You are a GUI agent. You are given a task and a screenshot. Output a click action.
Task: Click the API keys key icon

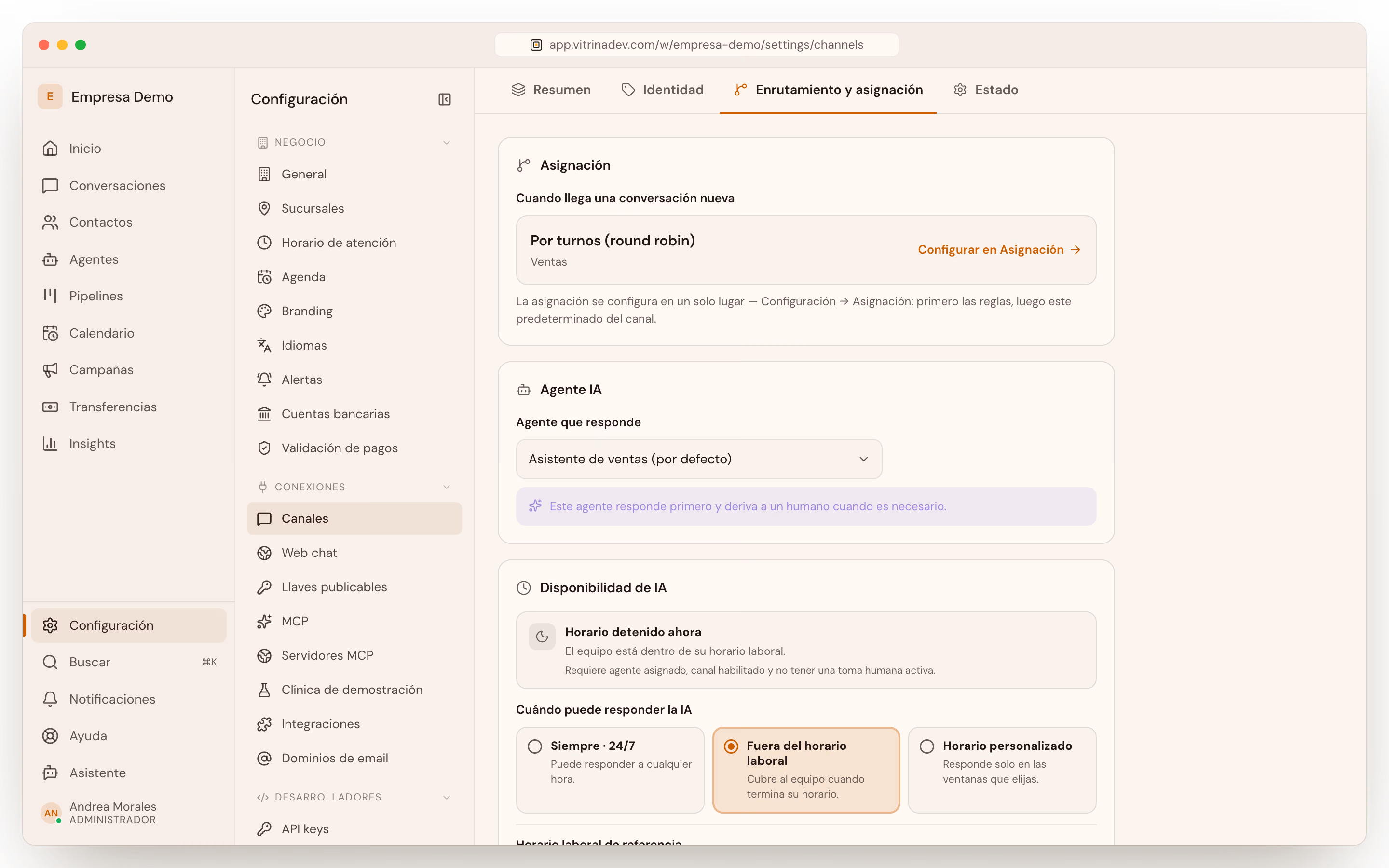pyautogui.click(x=264, y=829)
